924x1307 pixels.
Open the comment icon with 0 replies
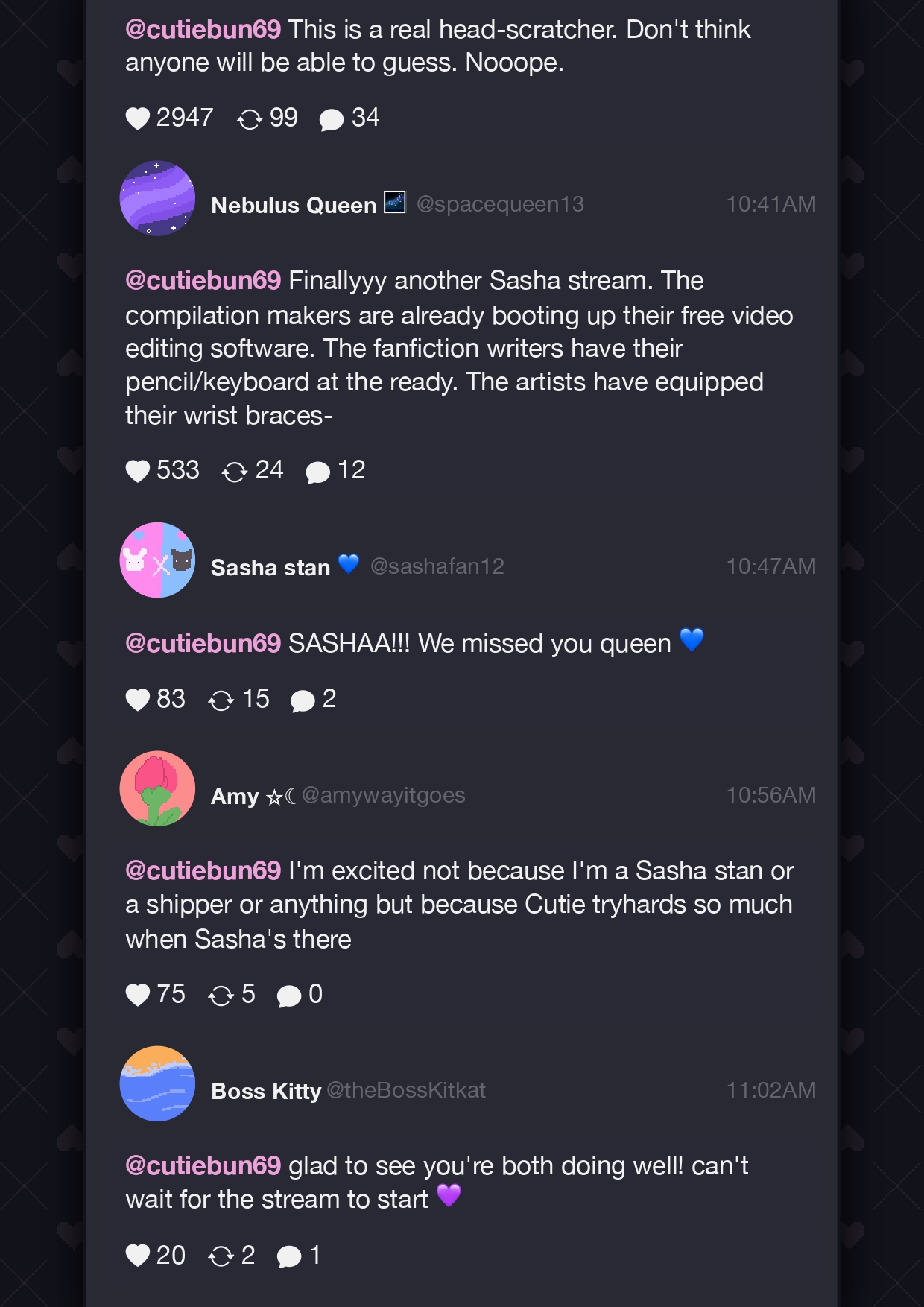tap(289, 996)
